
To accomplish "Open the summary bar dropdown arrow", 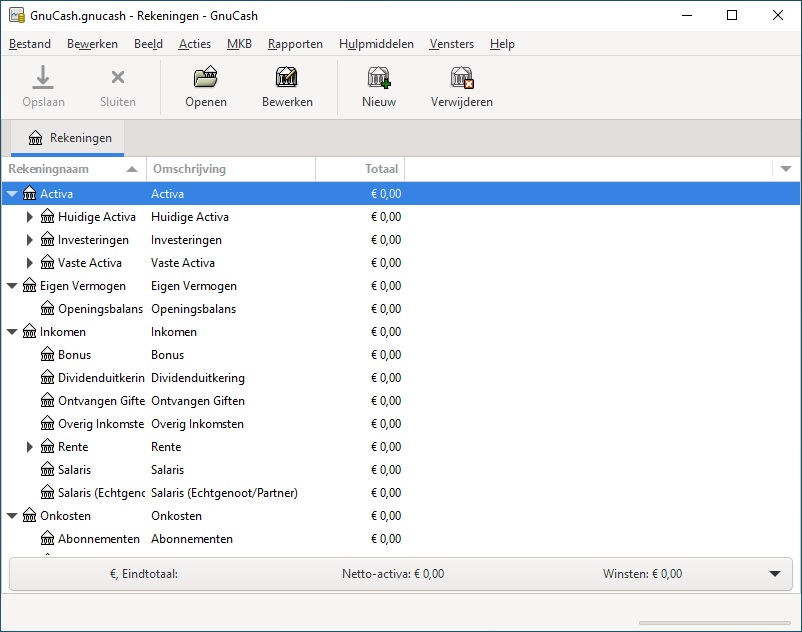I will click(775, 574).
